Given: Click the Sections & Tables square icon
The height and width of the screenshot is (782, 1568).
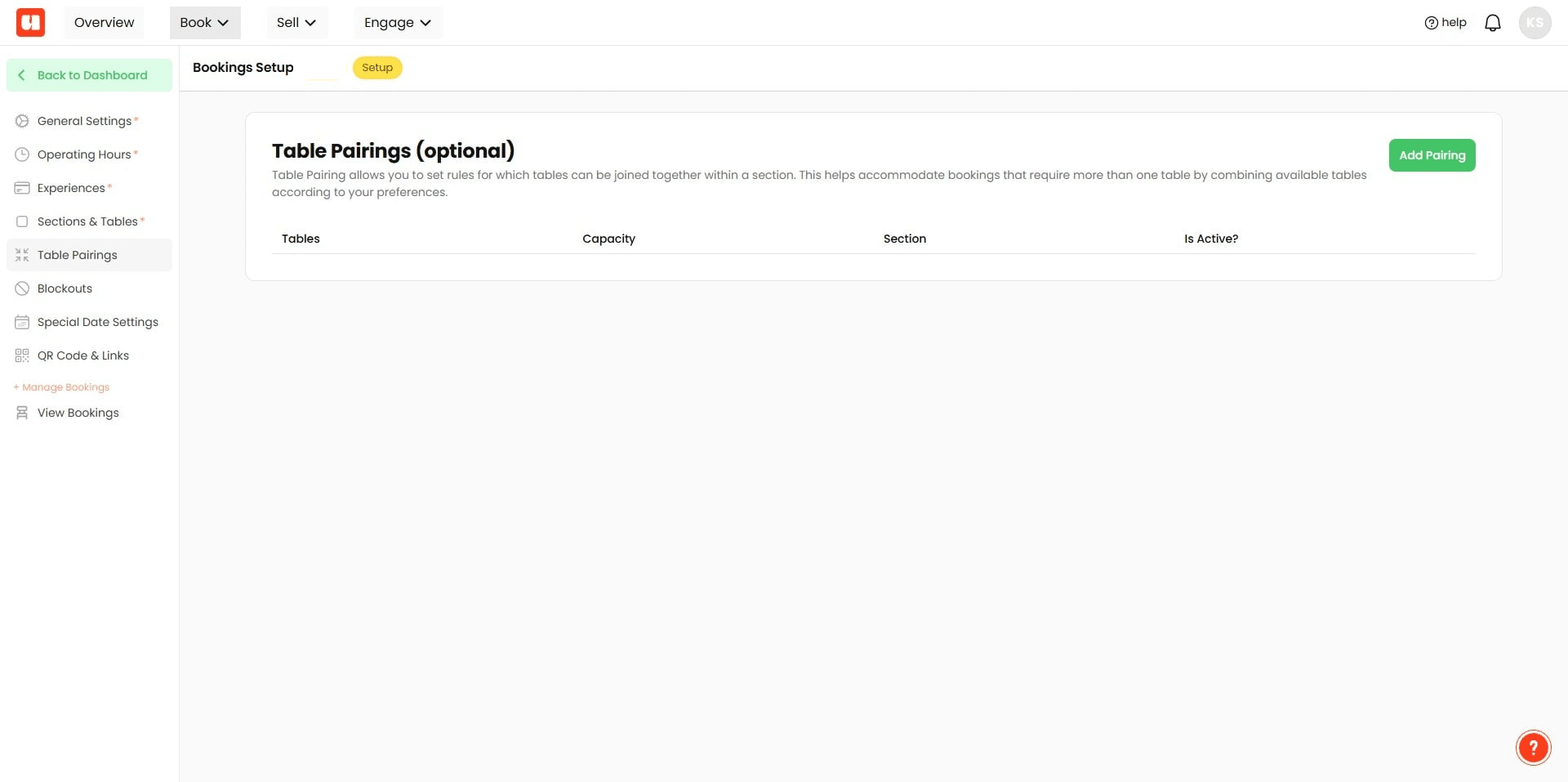Looking at the screenshot, I should (x=22, y=221).
